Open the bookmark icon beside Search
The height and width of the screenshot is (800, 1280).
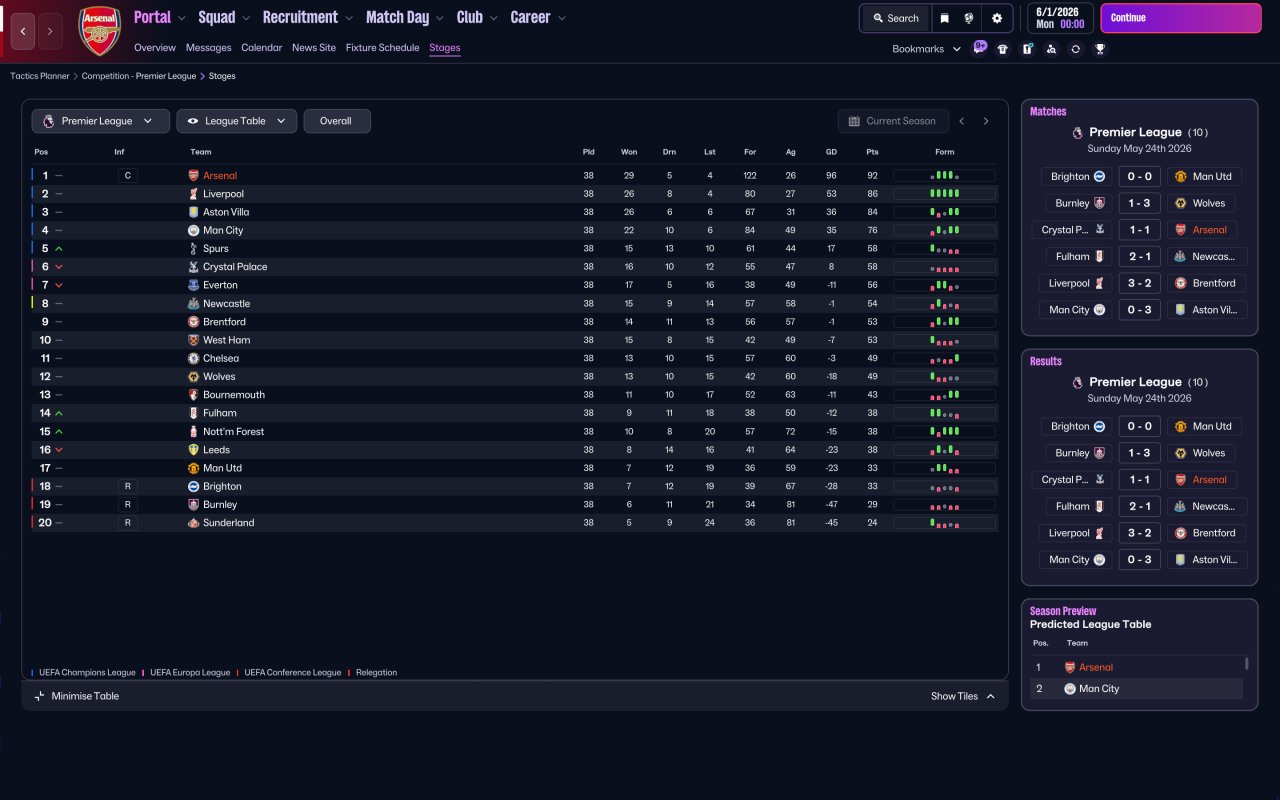pyautogui.click(x=945, y=18)
